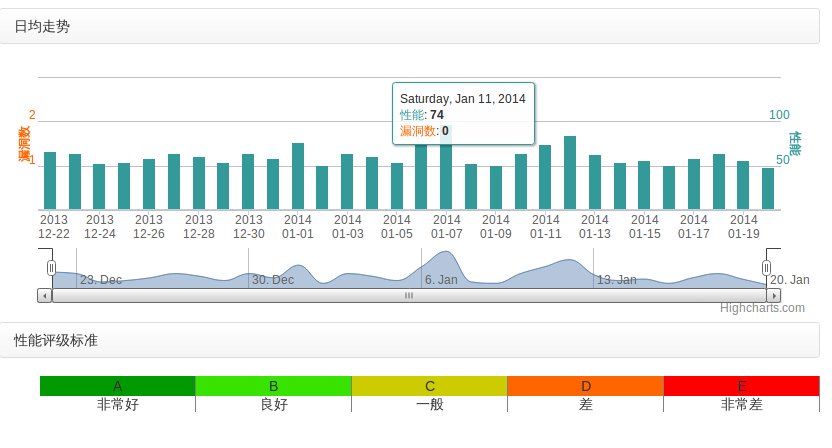Screen dimensions: 832x448
Task: Click the right axis value 100
Action: tap(779, 115)
